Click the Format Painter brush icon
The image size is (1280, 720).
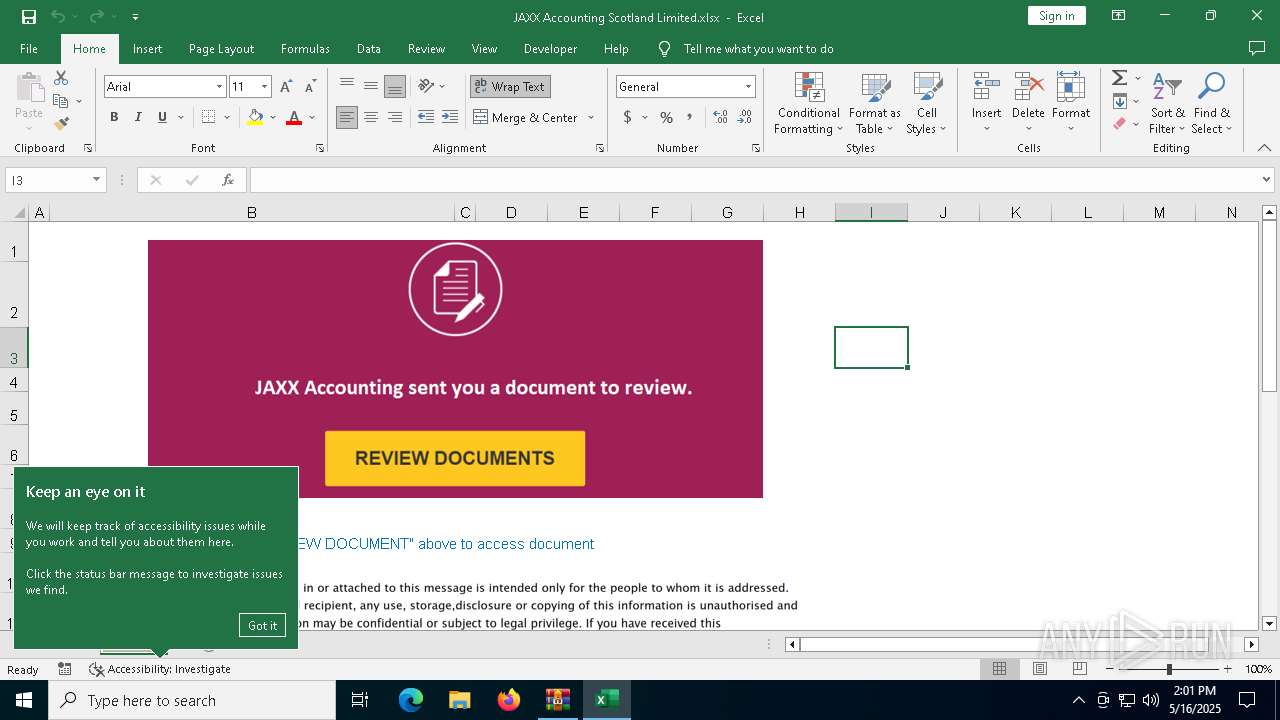61,124
